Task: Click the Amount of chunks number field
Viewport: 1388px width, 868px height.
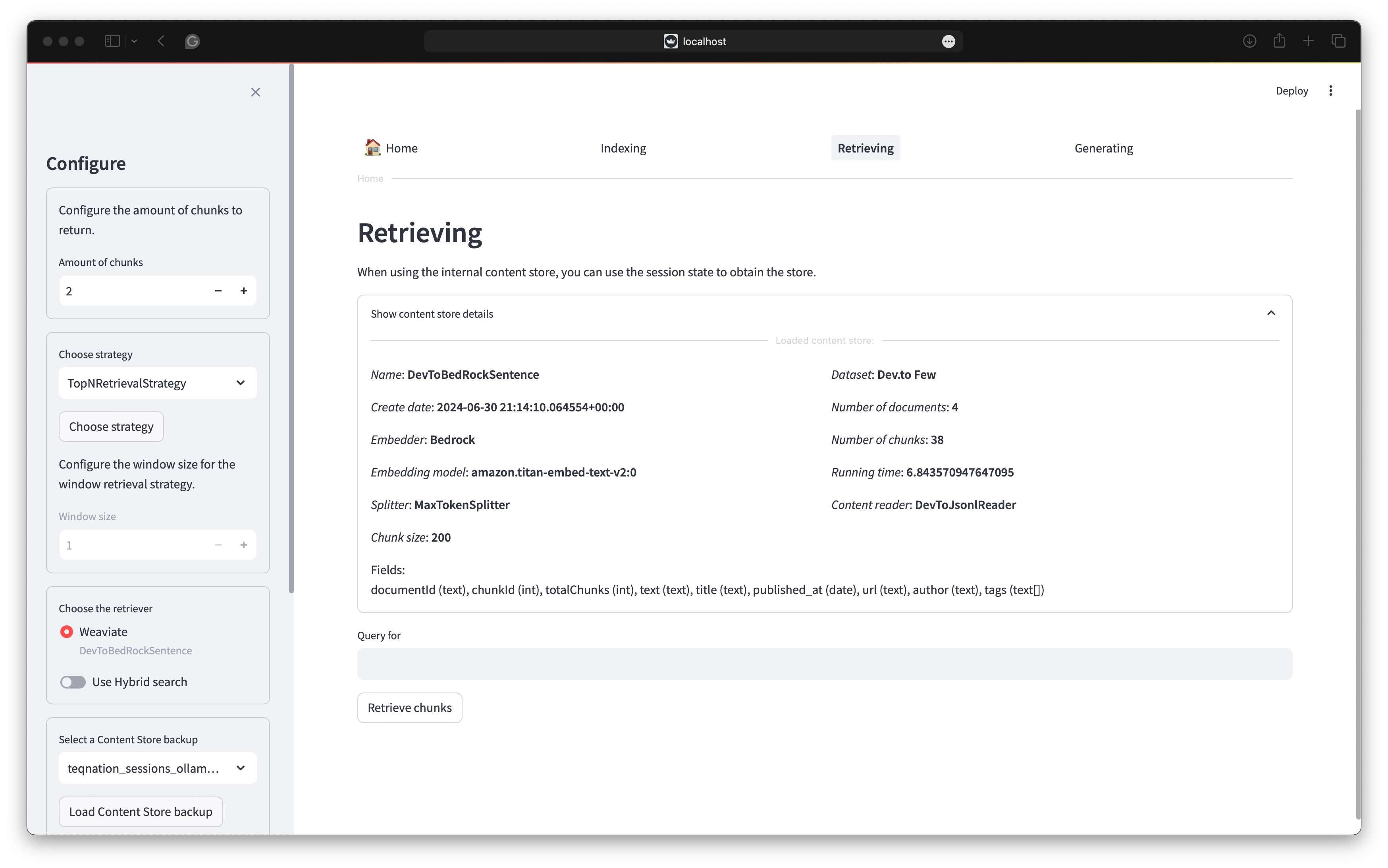Action: [x=132, y=291]
